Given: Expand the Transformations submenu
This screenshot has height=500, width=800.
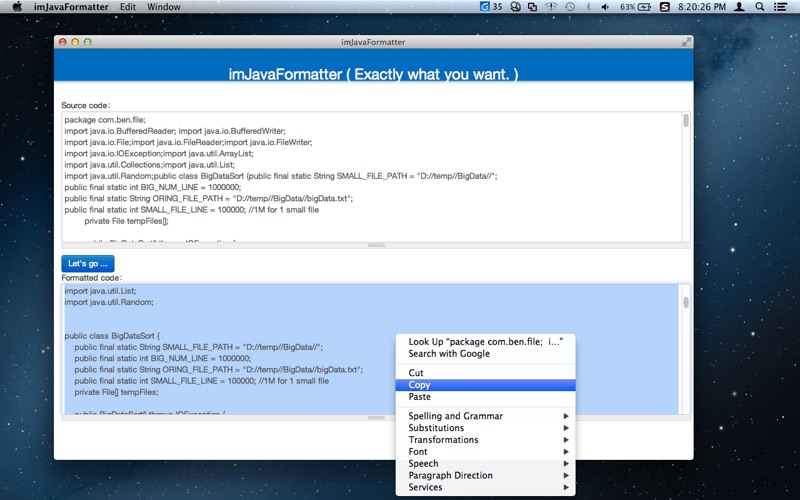Looking at the screenshot, I should tap(485, 440).
